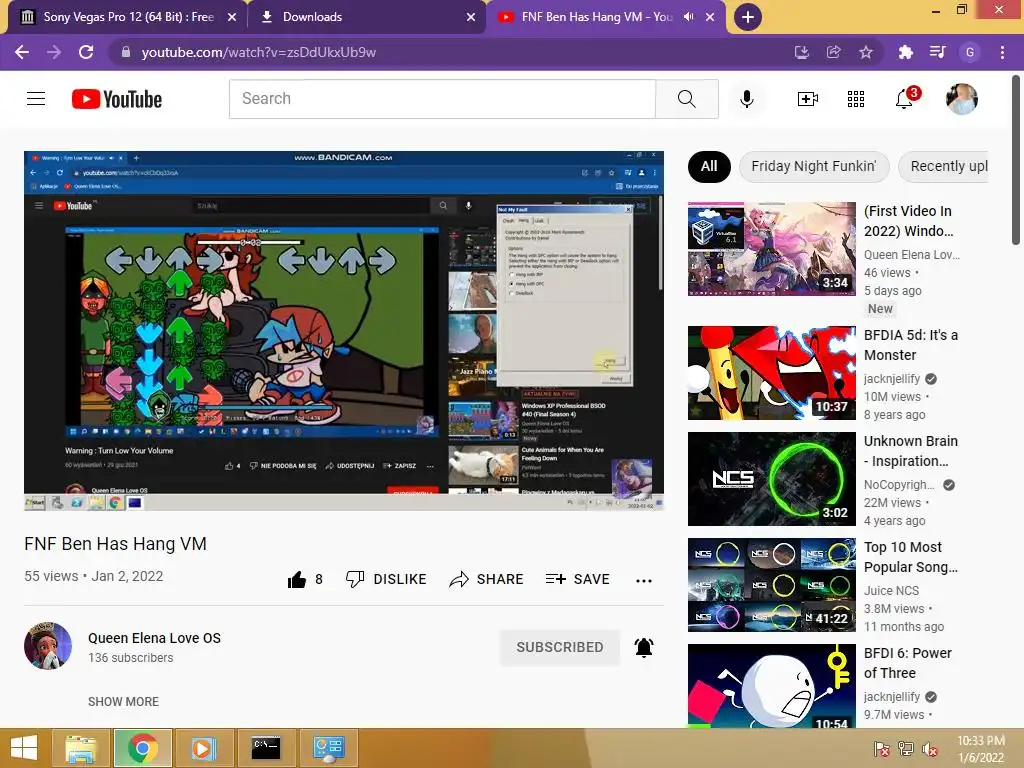The height and width of the screenshot is (768, 1024).
Task: Open the Windows Start button
Action: click(24, 748)
